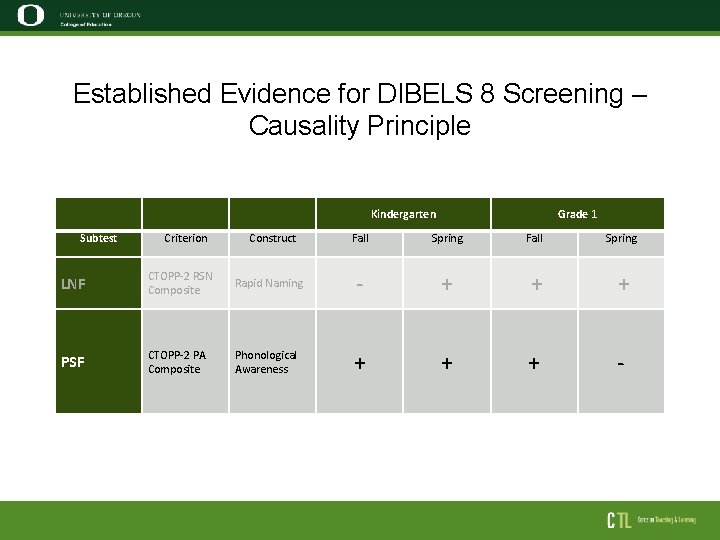This screenshot has width=720, height=540.
Task: Select PSF Grade 1 Fall plus sign
Action: 534,363
